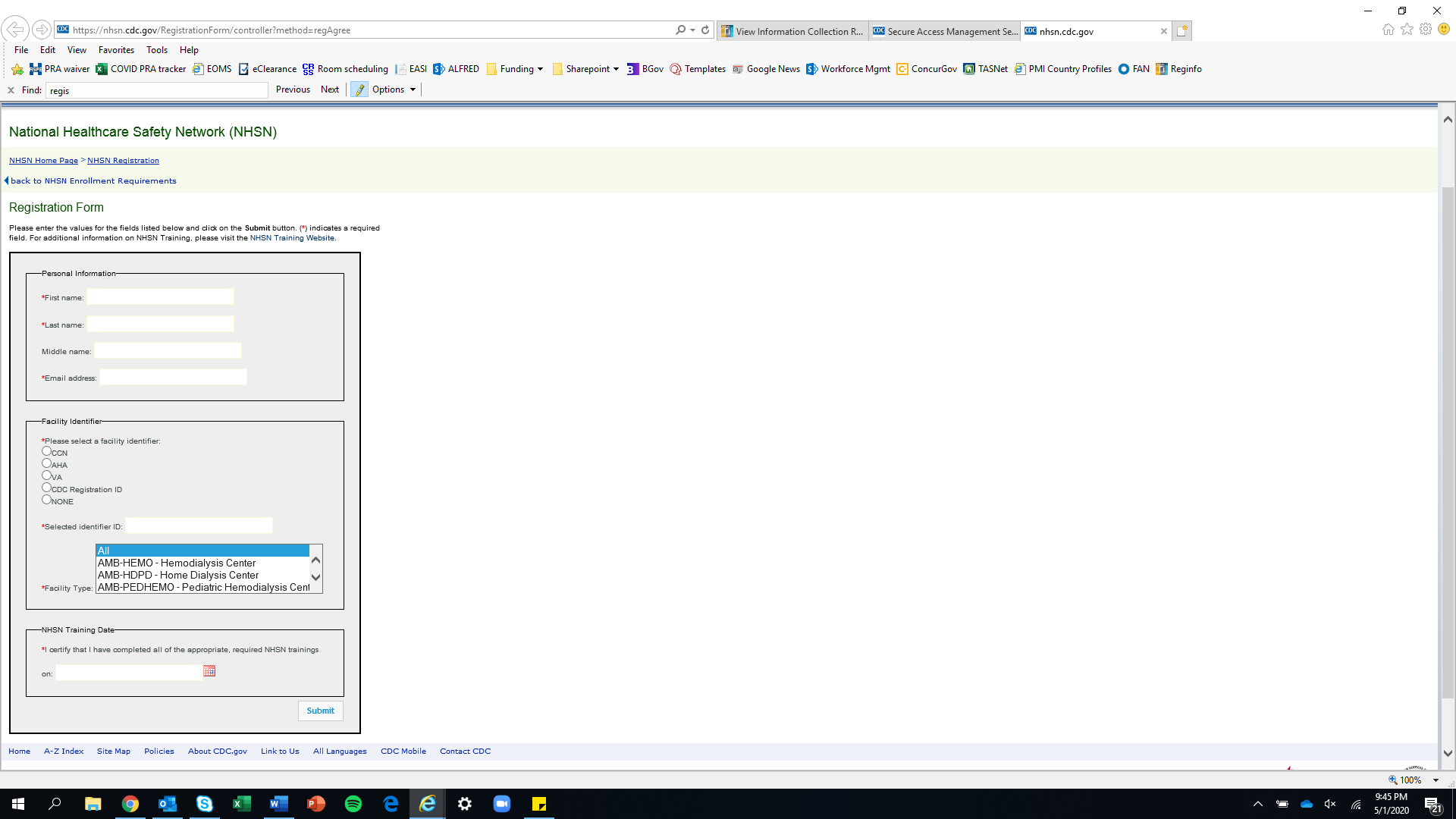The width and height of the screenshot is (1456, 819).
Task: Toggle the Find bar highlight icon
Action: pos(359,89)
